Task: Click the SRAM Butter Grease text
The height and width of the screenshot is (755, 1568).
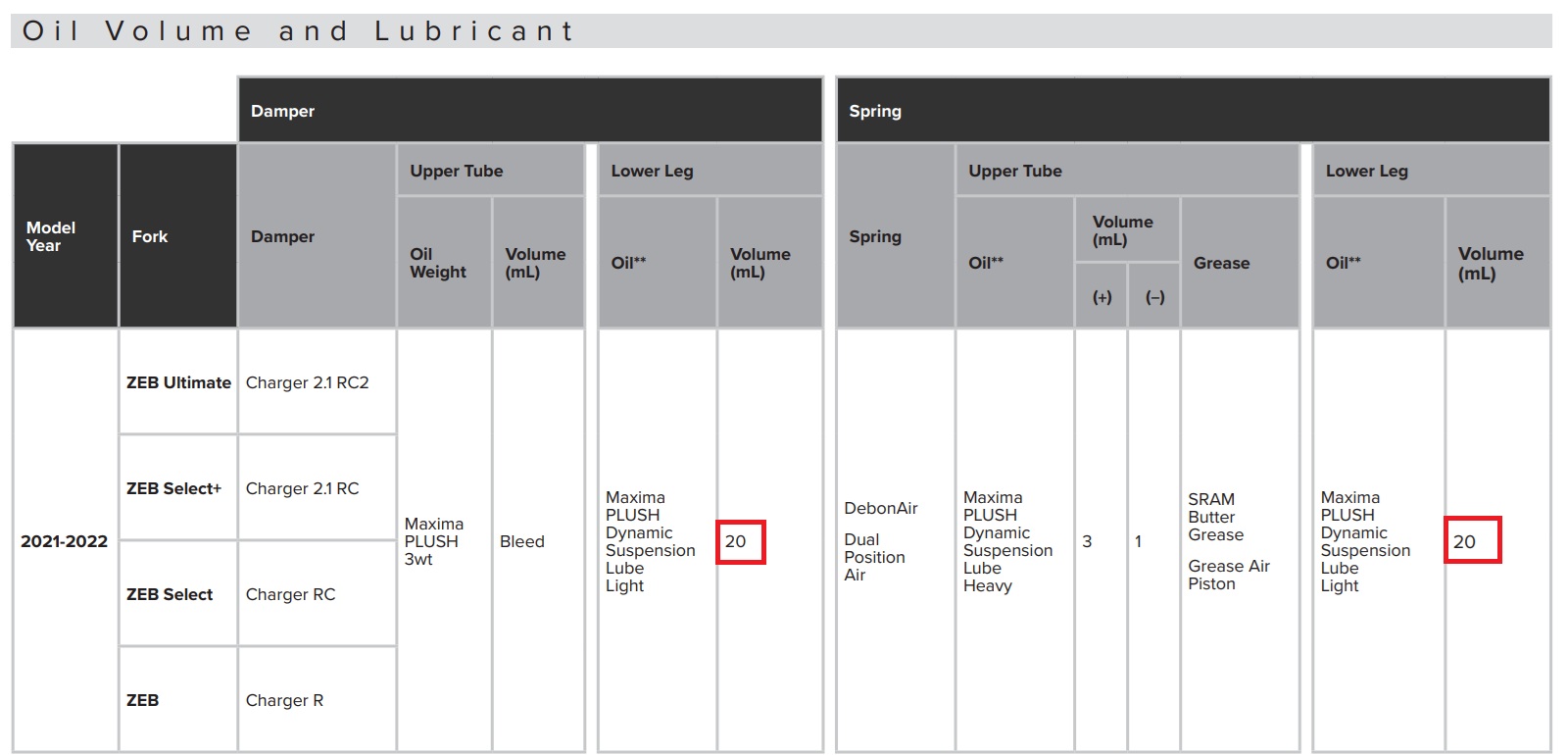Action: click(x=1216, y=517)
